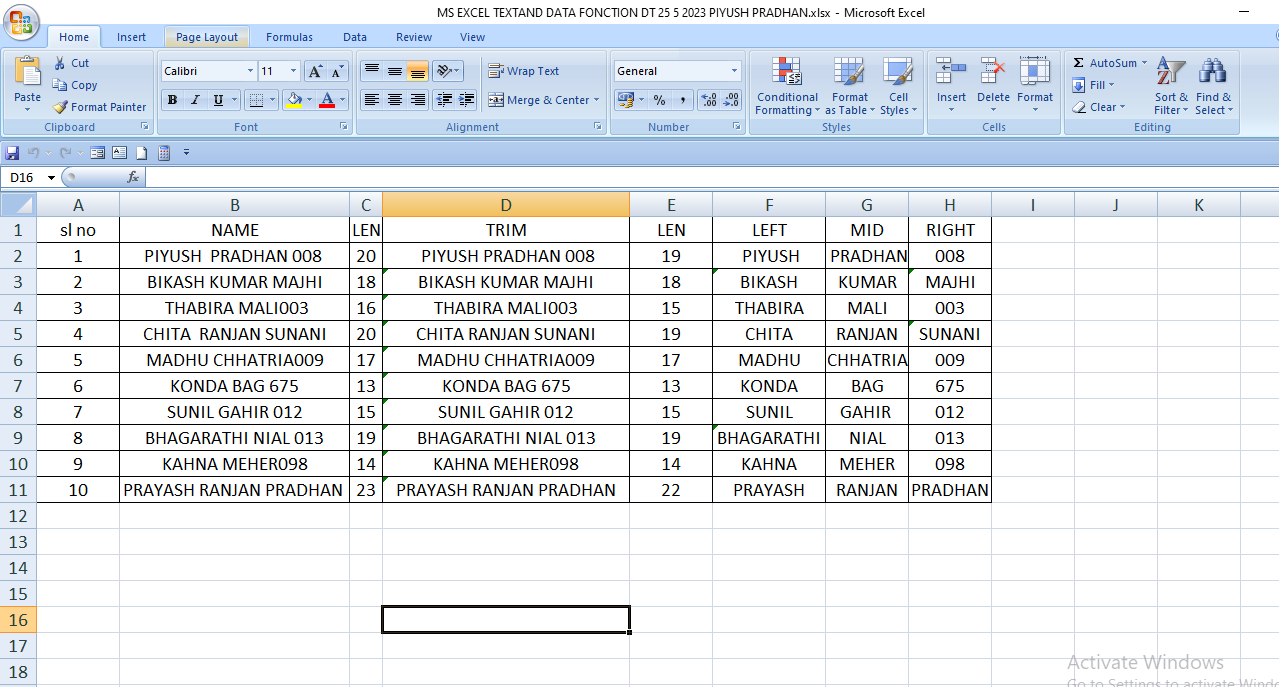Open the Name Box dropdown next to D16
This screenshot has height=687, width=1279.
tap(51, 178)
